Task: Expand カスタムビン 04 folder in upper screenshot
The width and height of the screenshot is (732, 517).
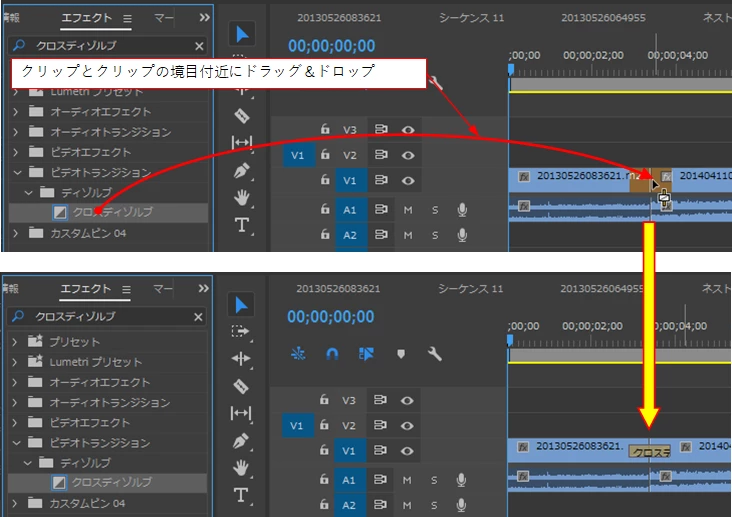Action: pyautogui.click(x=15, y=233)
